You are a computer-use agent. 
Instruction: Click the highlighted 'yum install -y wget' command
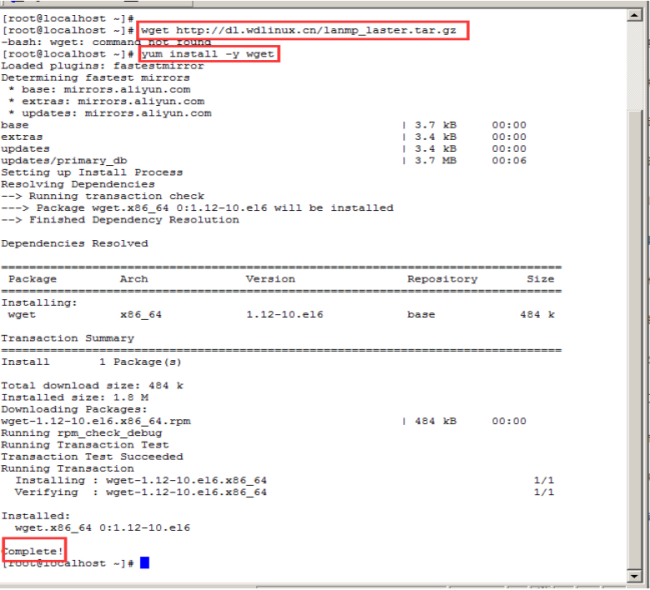point(208,54)
